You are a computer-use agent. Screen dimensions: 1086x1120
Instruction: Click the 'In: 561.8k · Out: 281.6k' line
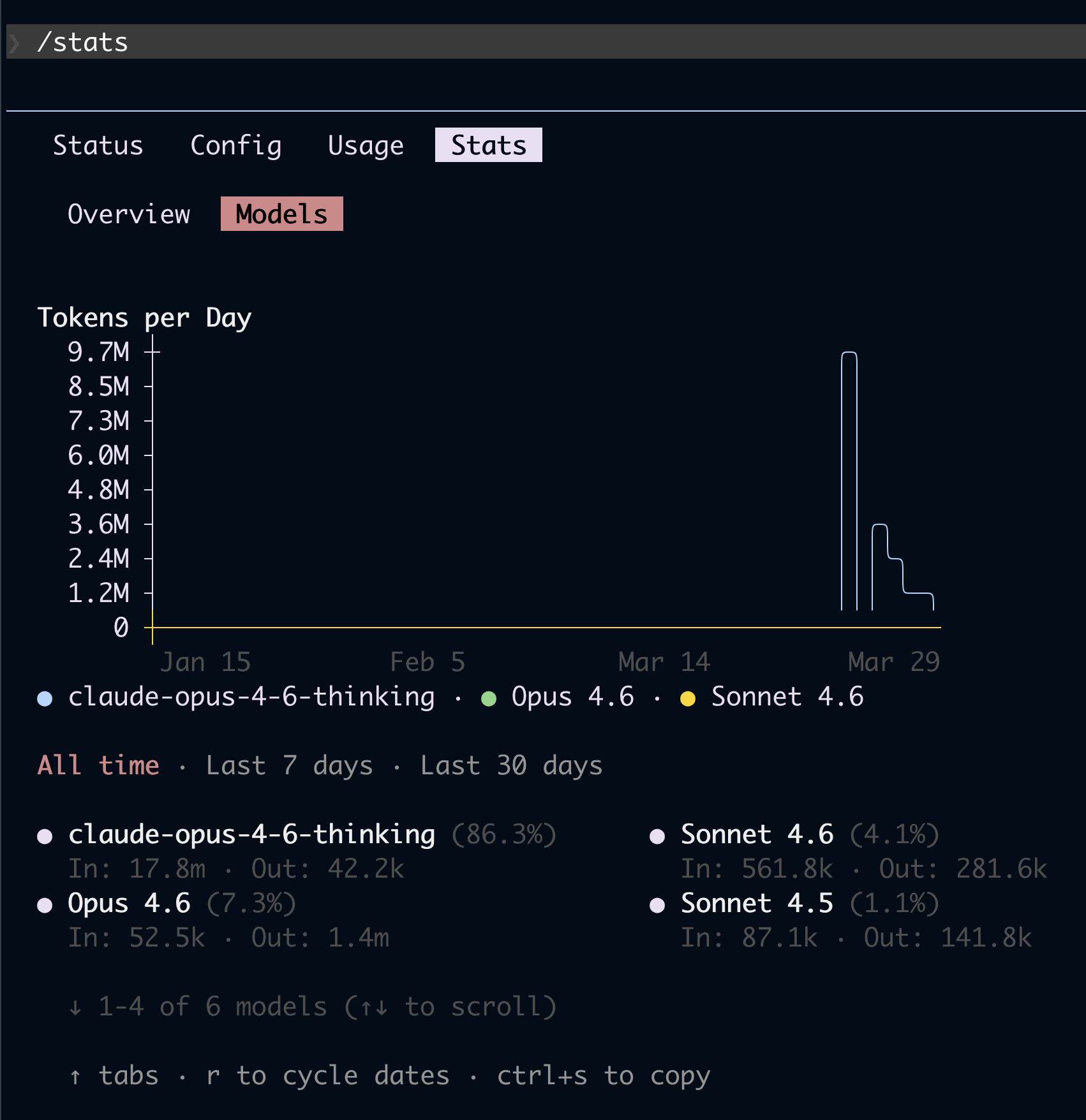(x=864, y=869)
